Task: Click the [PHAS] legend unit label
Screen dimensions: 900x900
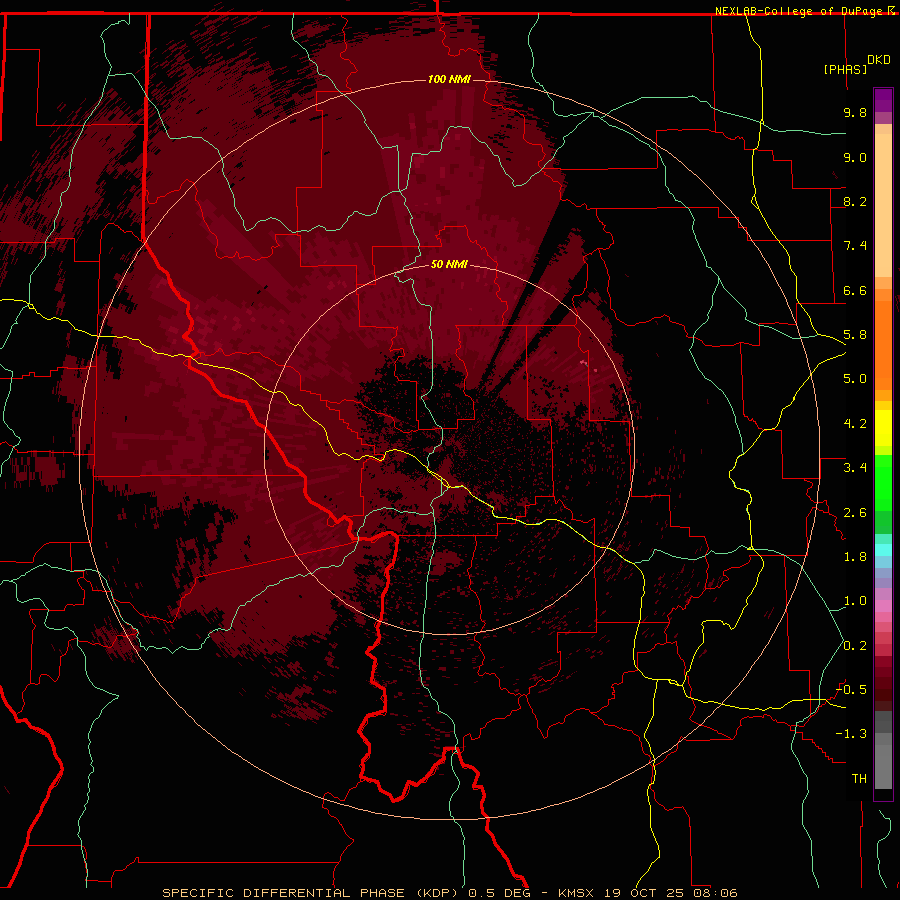Action: tap(845, 69)
